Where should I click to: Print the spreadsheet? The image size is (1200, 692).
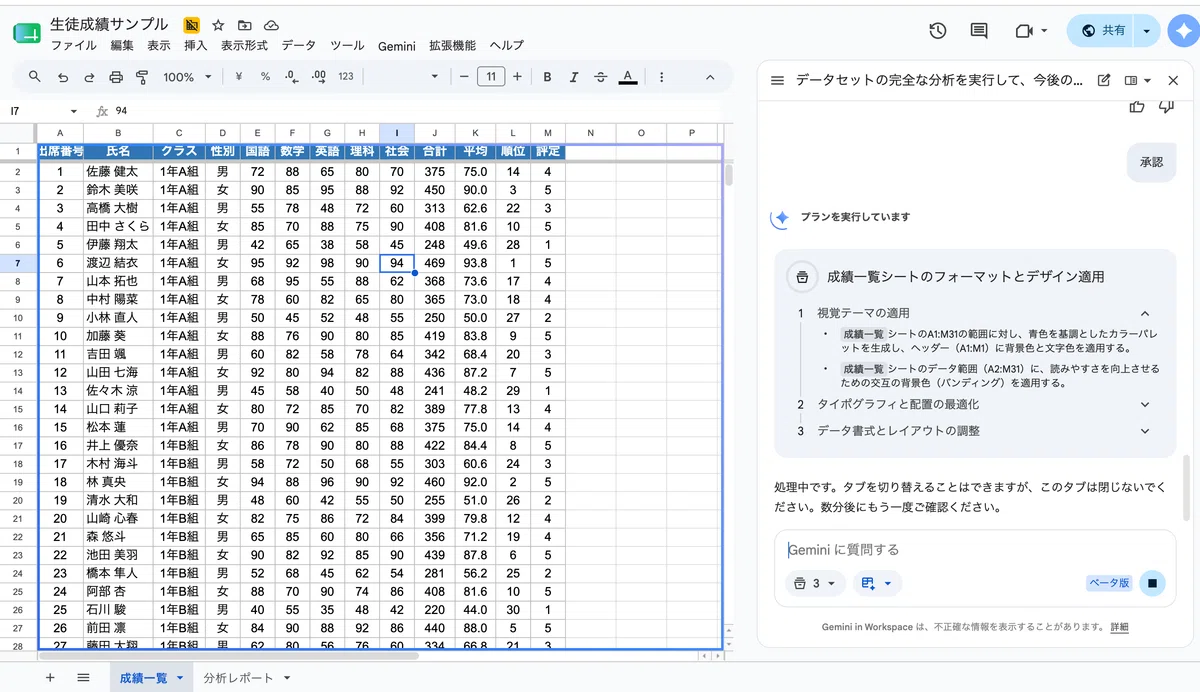tap(116, 77)
